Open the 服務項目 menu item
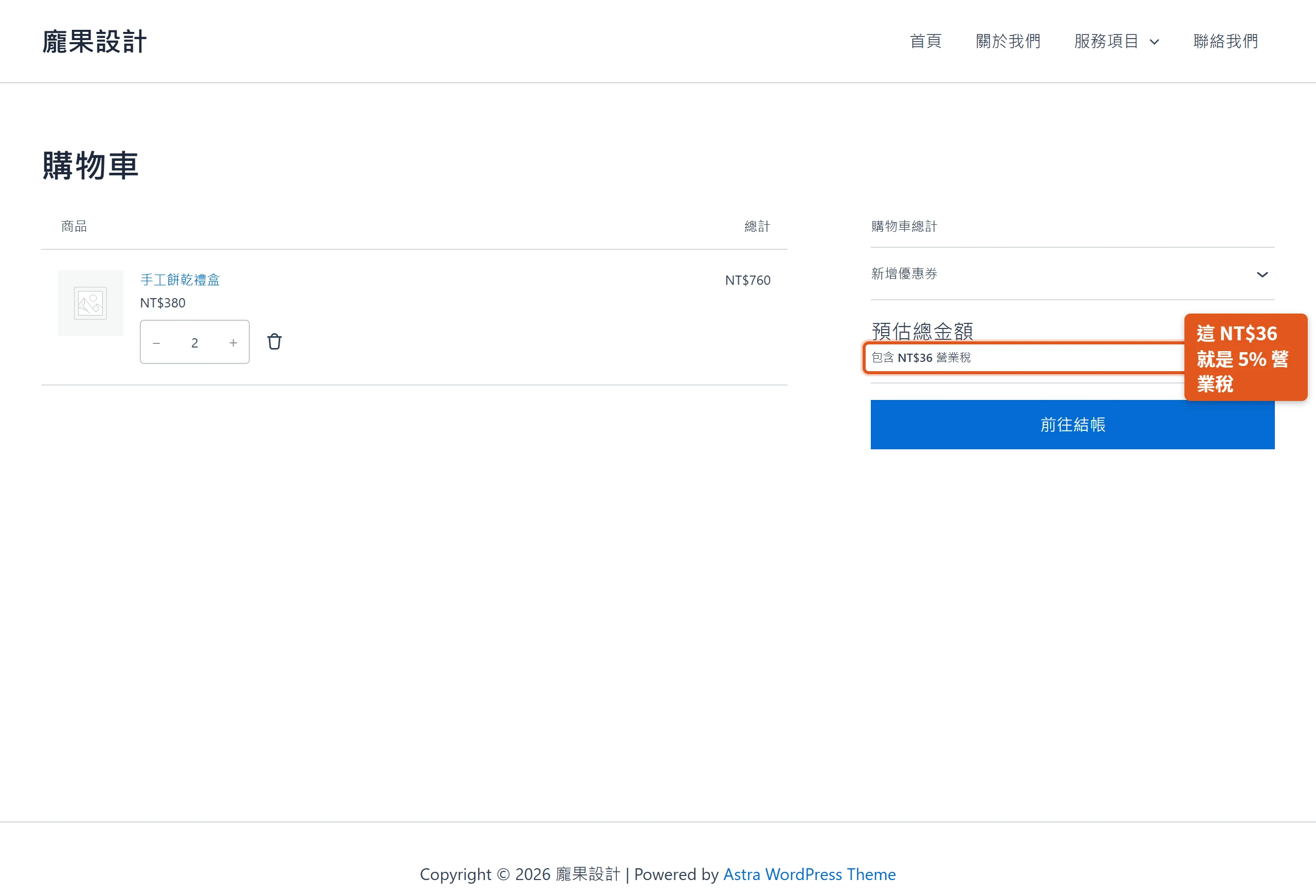 tap(1106, 41)
